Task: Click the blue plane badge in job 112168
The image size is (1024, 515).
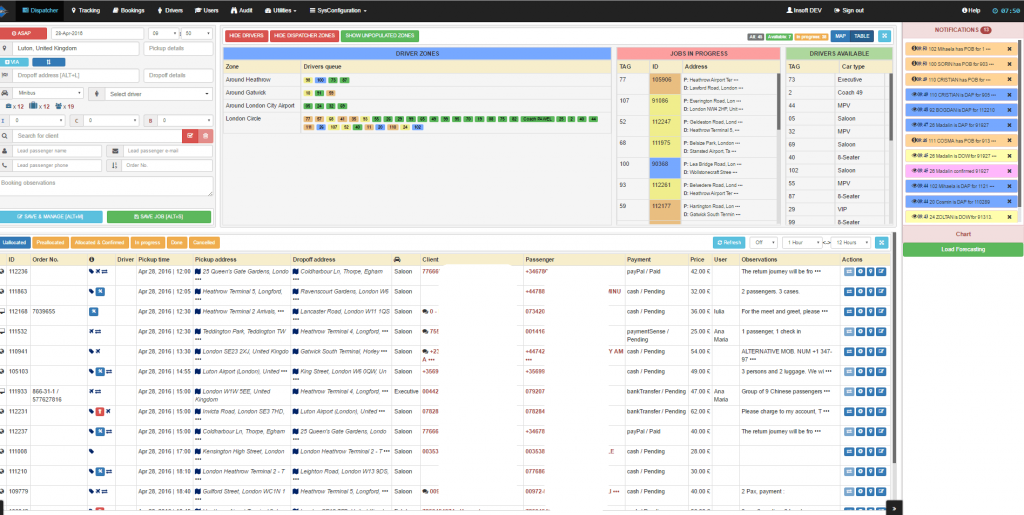Action: click(92, 311)
